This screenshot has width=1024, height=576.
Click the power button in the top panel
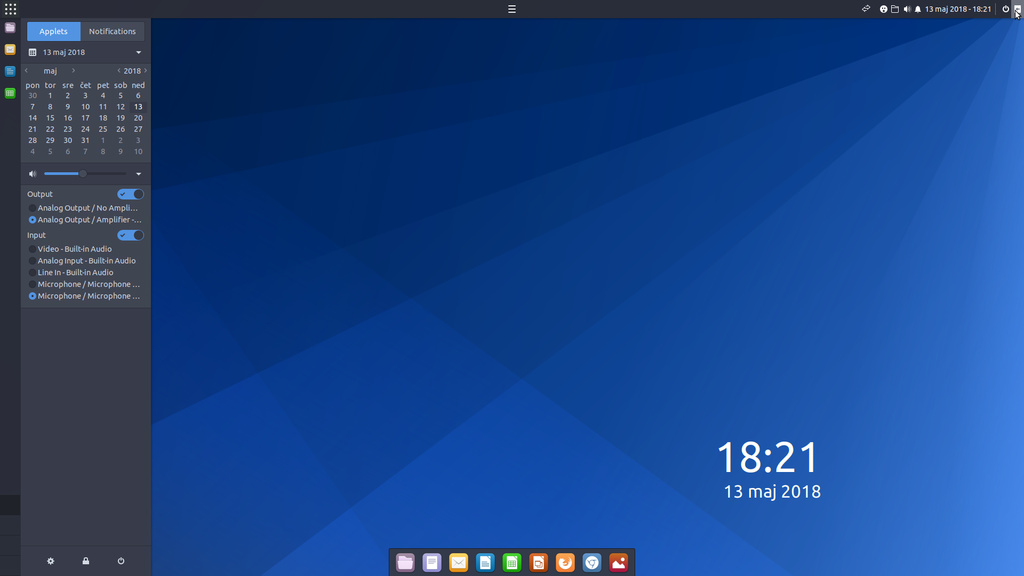(1004, 9)
